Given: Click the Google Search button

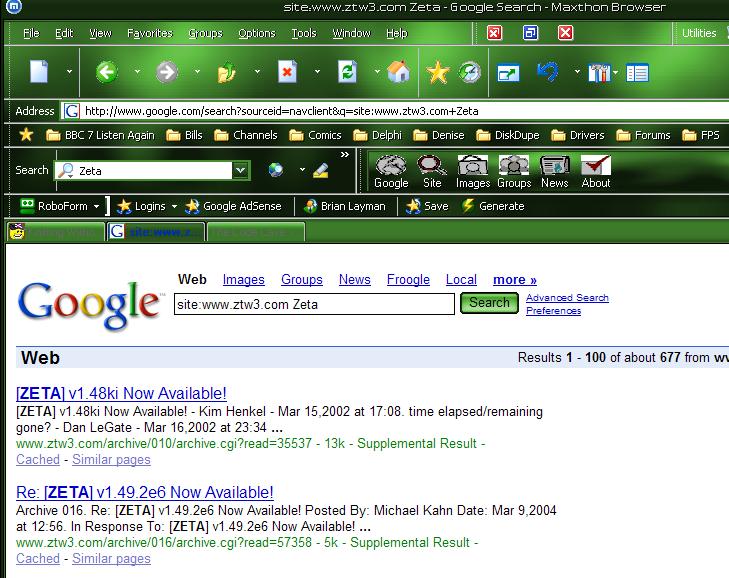Looking at the screenshot, I should pos(489,303).
